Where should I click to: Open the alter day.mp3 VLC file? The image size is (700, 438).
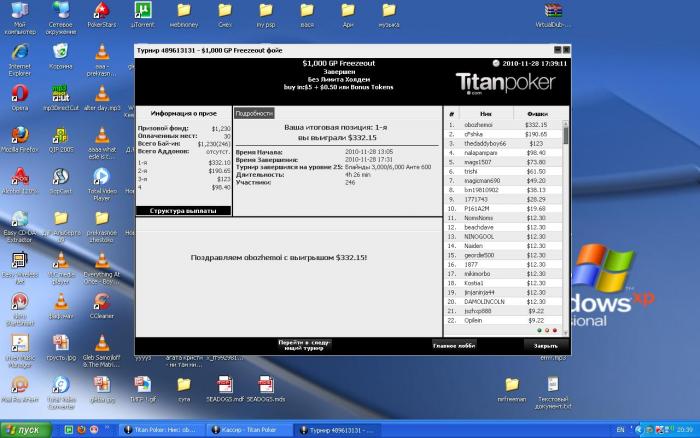(102, 97)
